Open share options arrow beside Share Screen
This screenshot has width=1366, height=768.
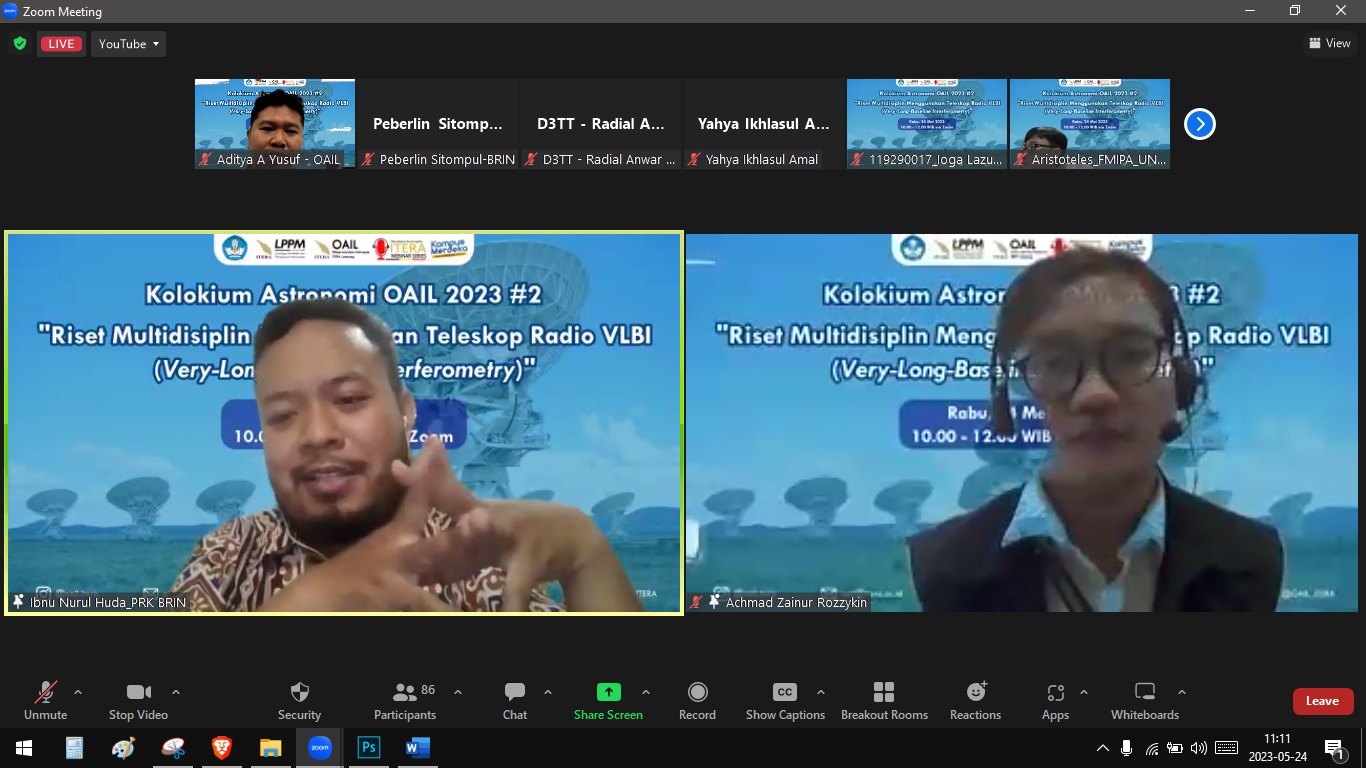(x=646, y=692)
